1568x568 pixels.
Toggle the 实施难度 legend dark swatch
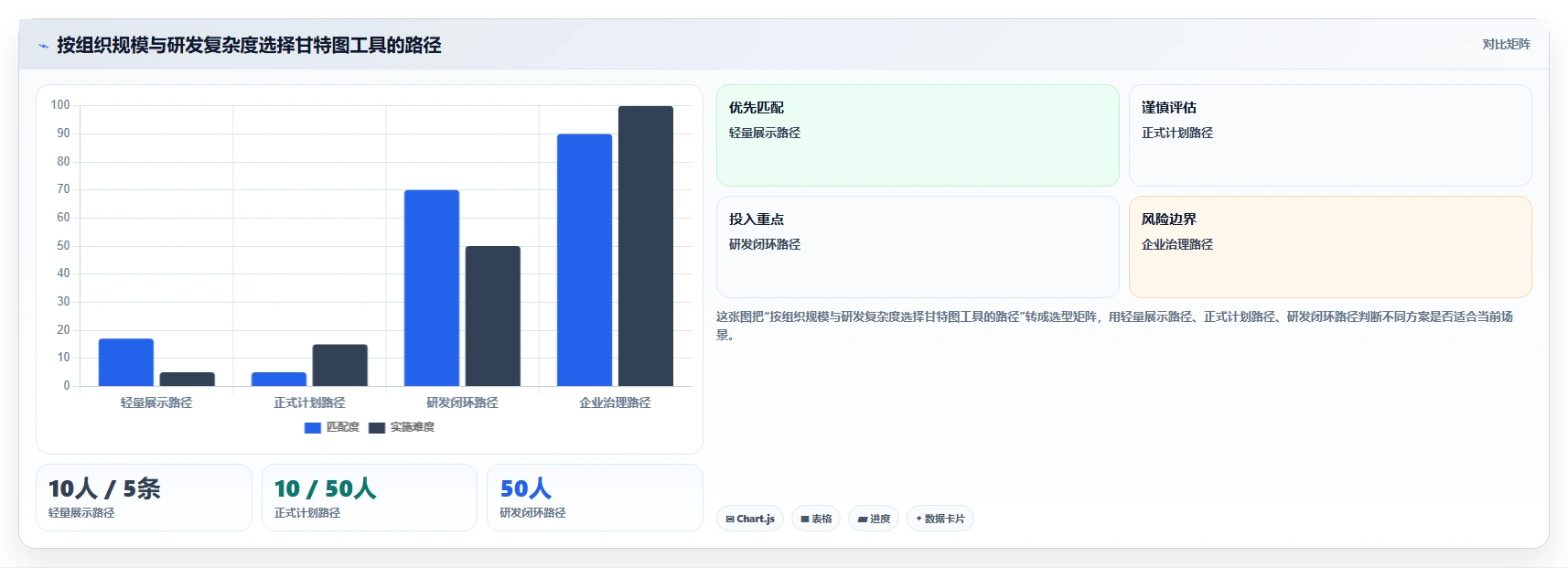pyautogui.click(x=377, y=427)
